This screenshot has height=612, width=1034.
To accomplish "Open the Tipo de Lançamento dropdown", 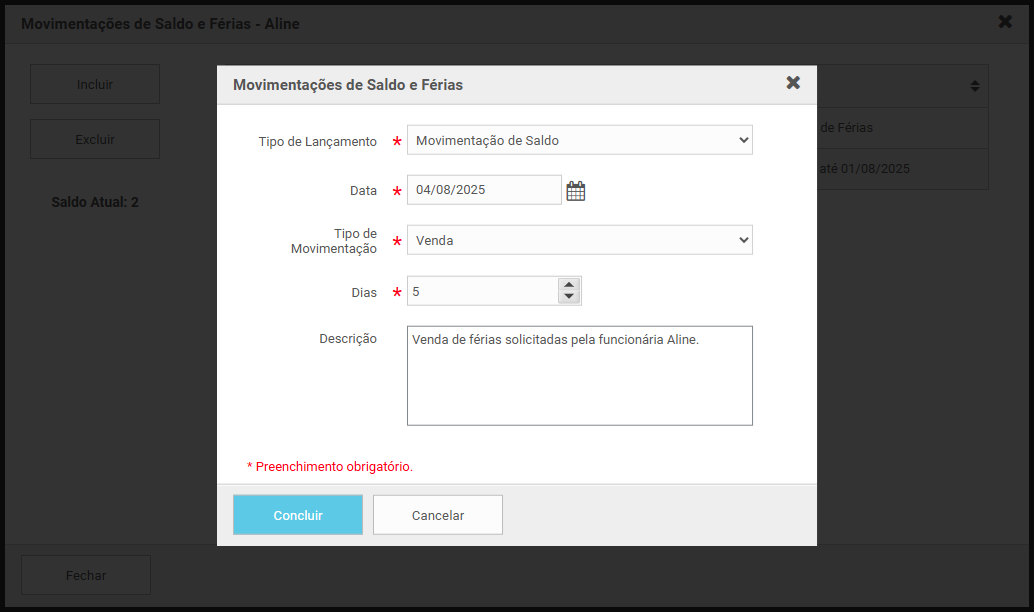I will click(x=580, y=140).
